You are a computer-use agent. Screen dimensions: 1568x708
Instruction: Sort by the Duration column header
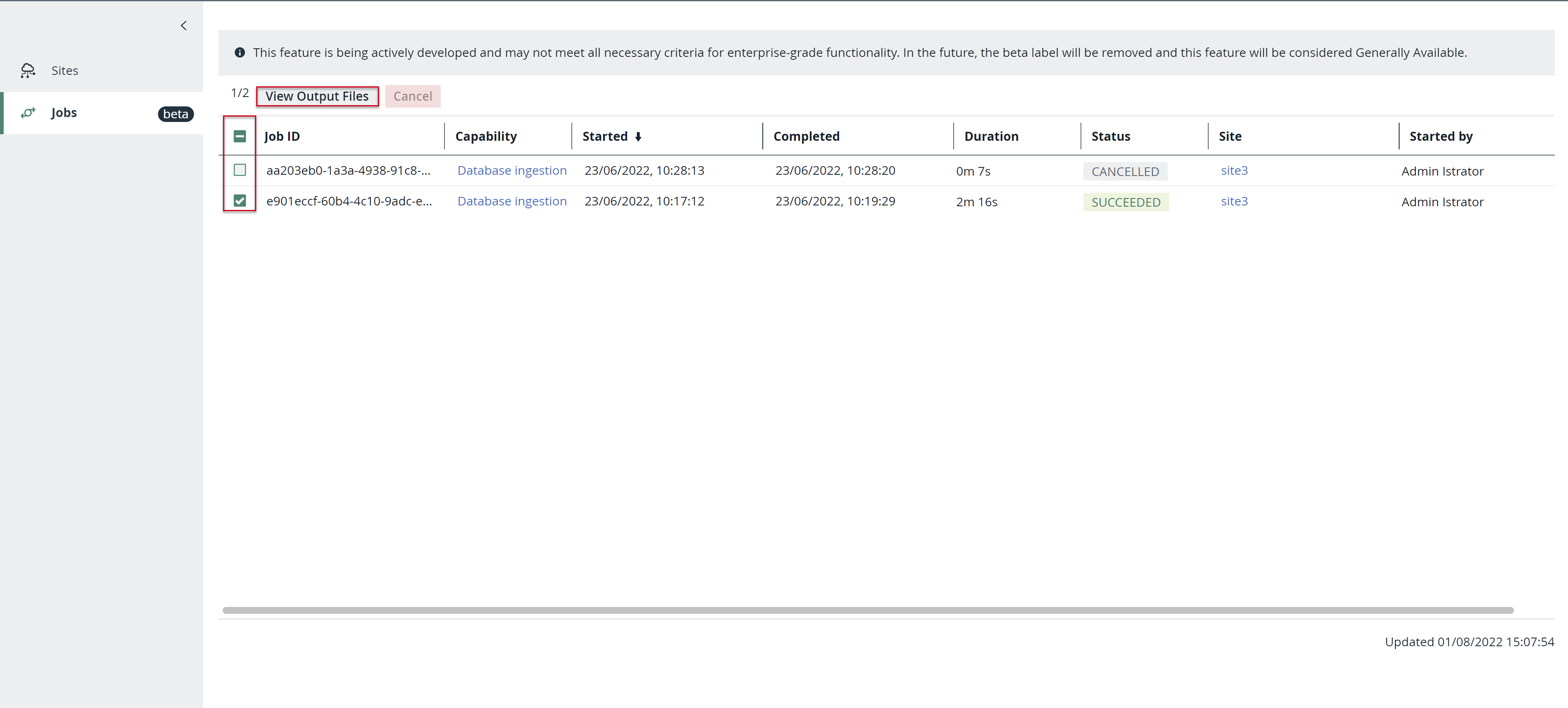(991, 136)
